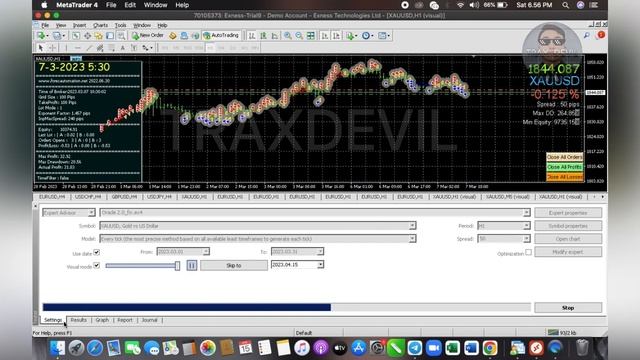Click Close All Losses on chart

point(564,177)
